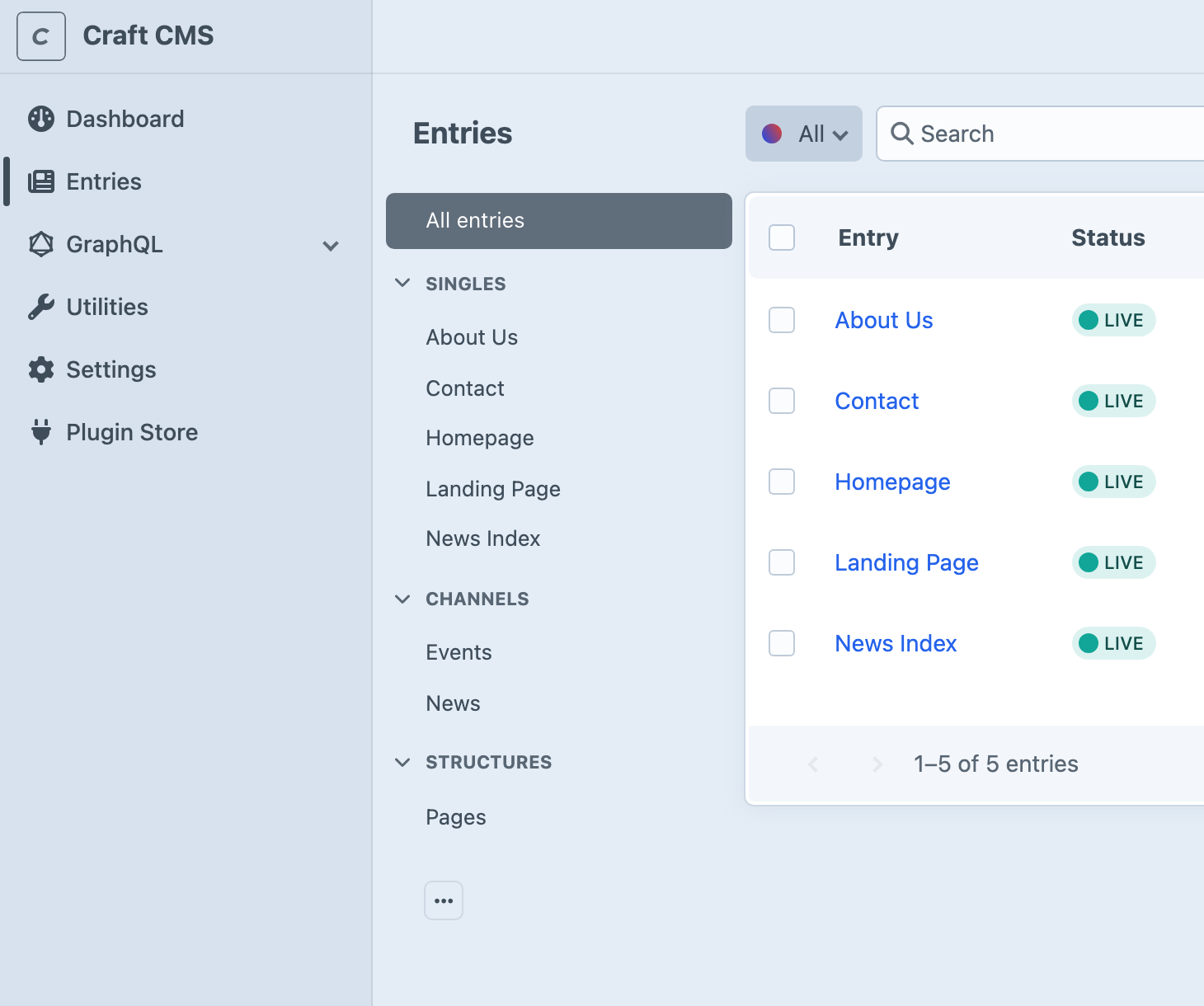Click the GraphQL logo icon
The height and width of the screenshot is (1006, 1204).
41,244
